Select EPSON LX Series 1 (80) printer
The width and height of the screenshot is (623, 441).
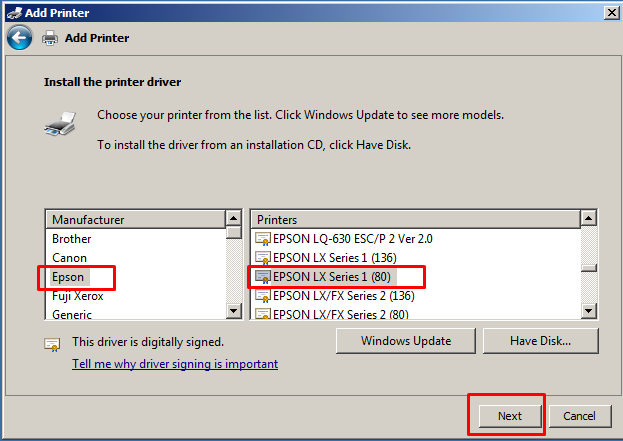click(x=332, y=277)
